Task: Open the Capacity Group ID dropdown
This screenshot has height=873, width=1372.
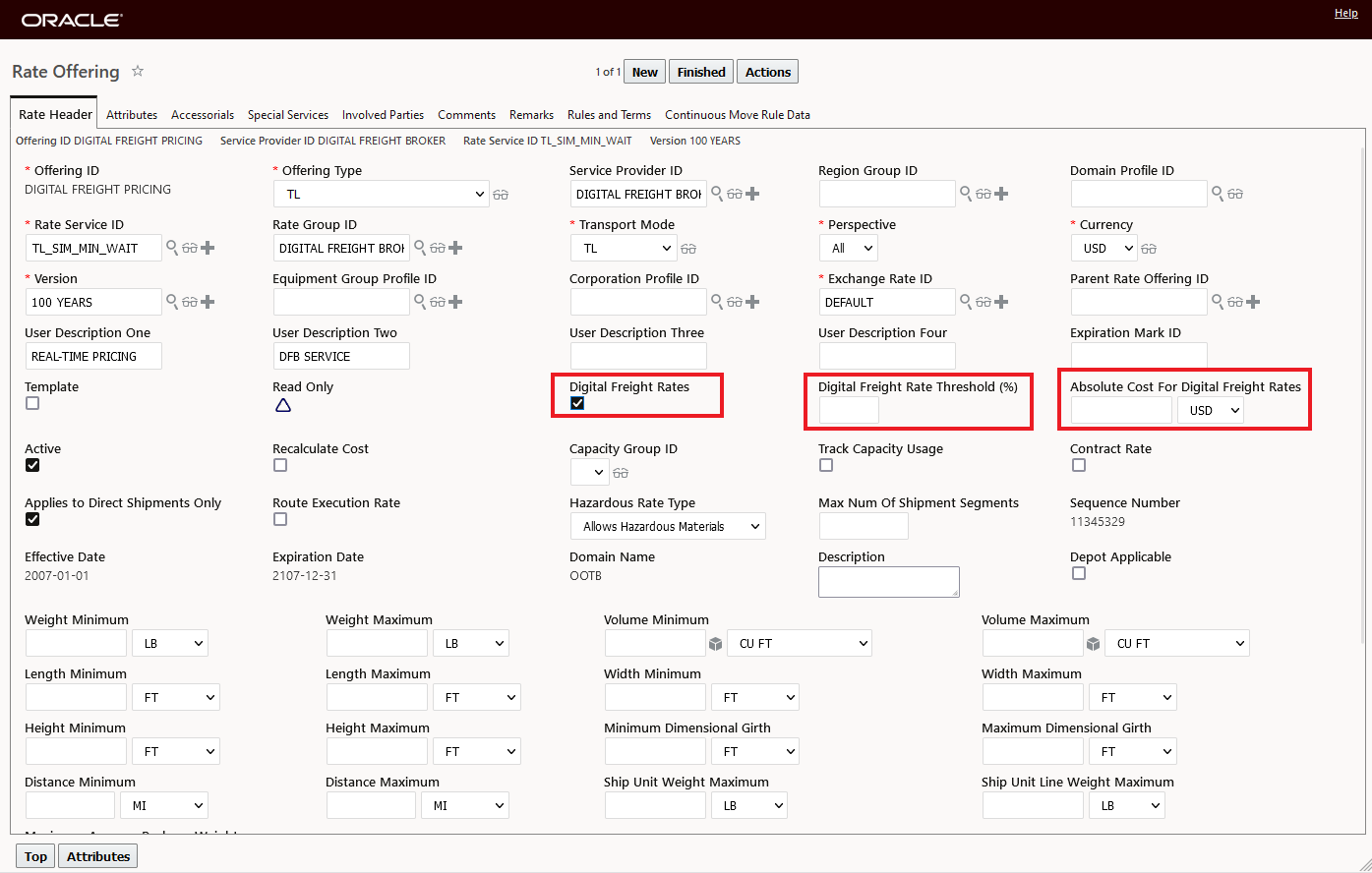Action: (x=590, y=472)
